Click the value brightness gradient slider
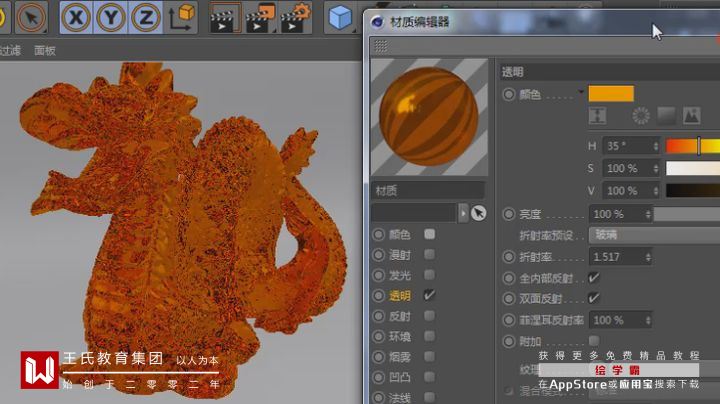Viewport: 720px width, 404px height. pos(693,191)
